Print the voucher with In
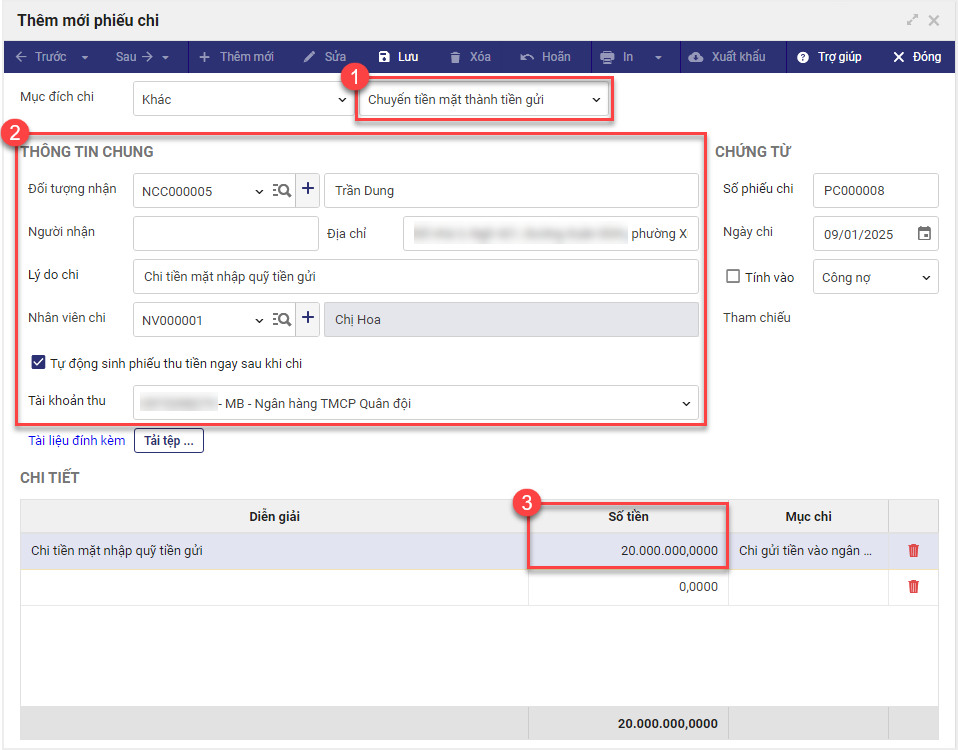The image size is (958, 750). click(616, 57)
